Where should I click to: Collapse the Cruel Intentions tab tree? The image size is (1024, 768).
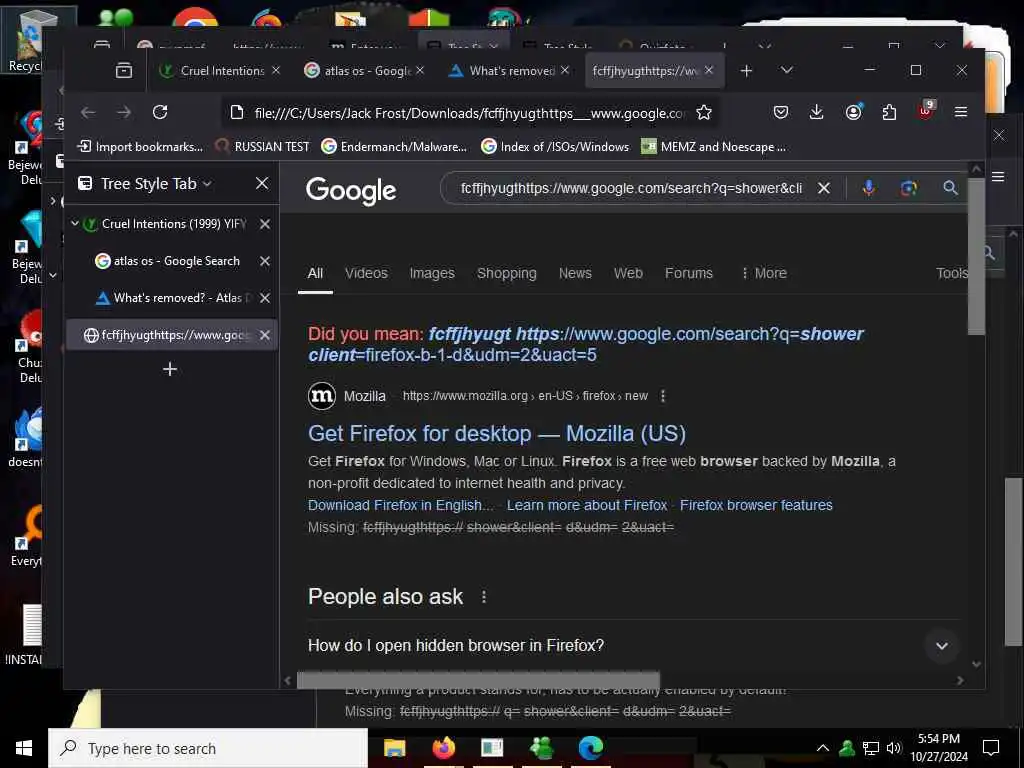point(75,223)
